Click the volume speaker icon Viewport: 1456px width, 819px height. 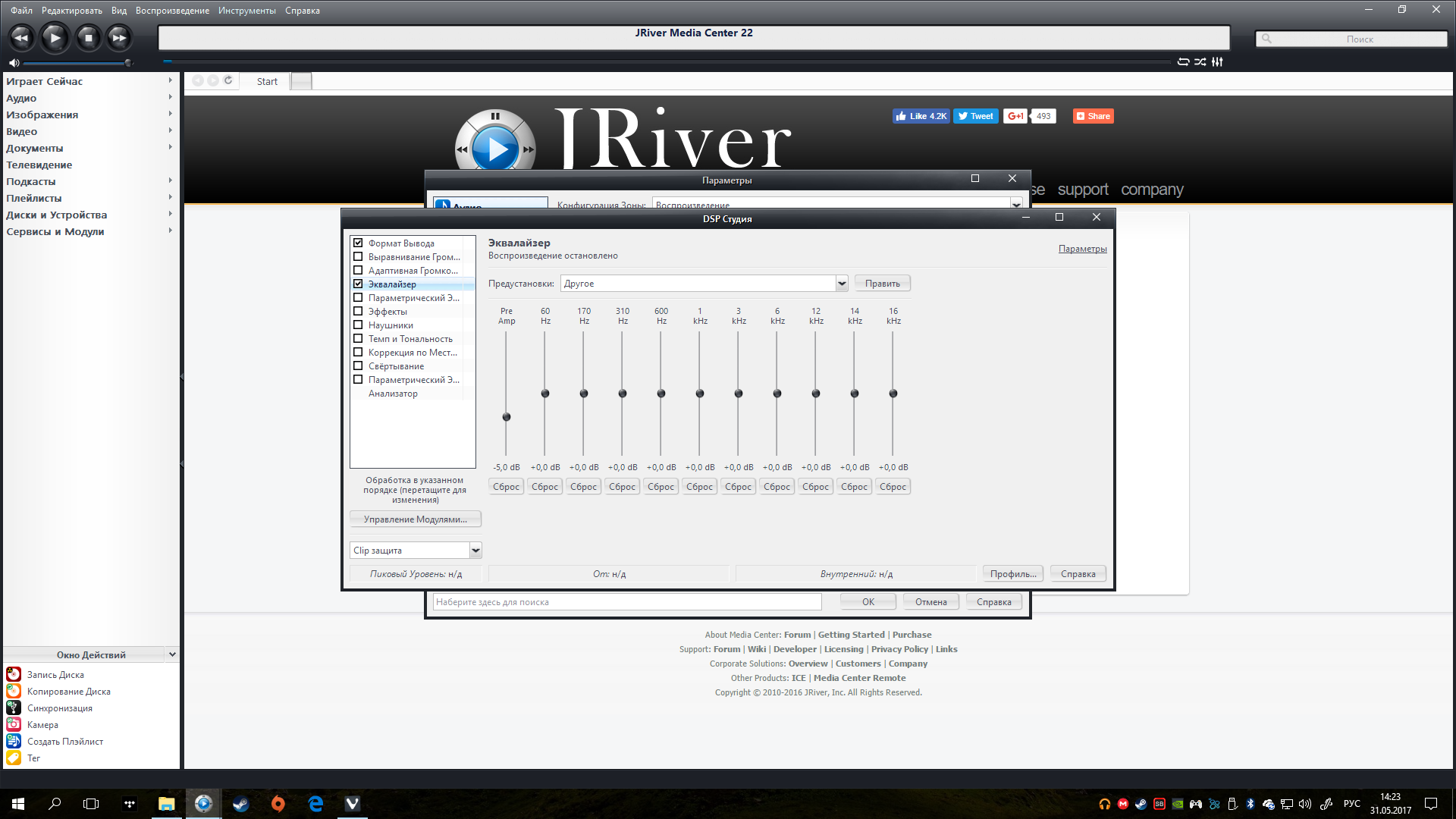[x=14, y=63]
